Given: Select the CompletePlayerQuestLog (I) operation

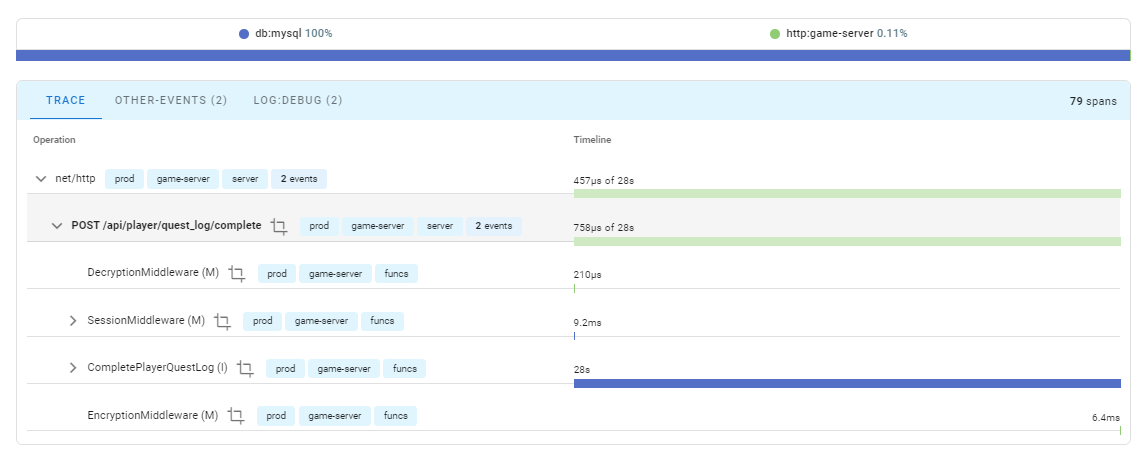Looking at the screenshot, I should click(157, 368).
